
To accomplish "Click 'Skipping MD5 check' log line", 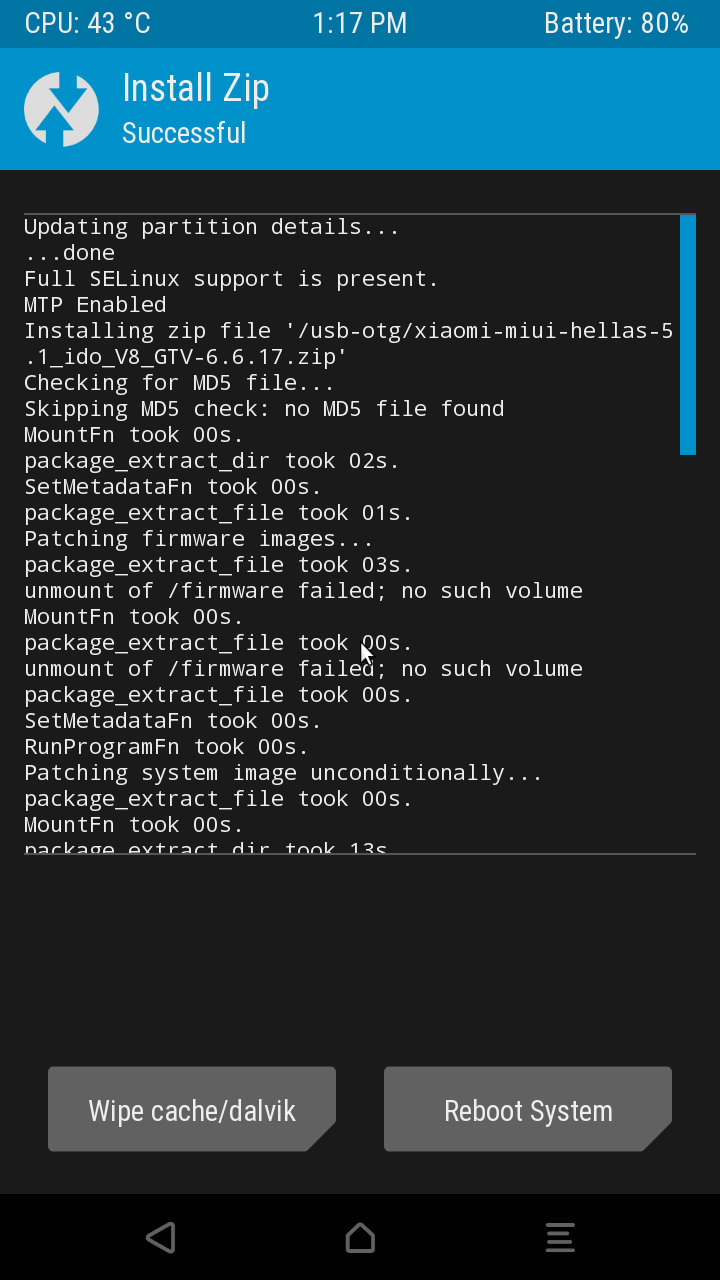I will click(264, 409).
